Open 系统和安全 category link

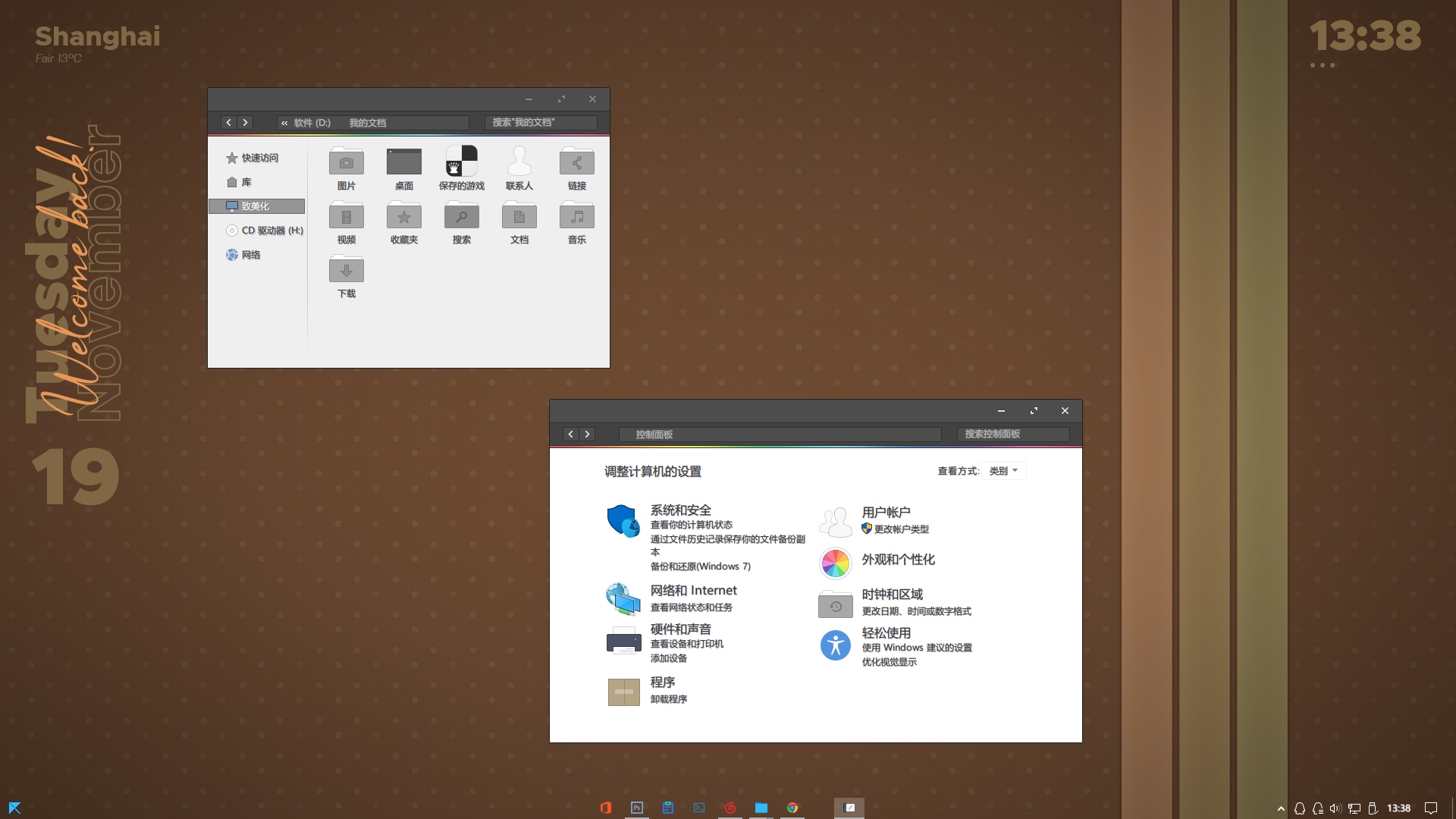point(680,510)
